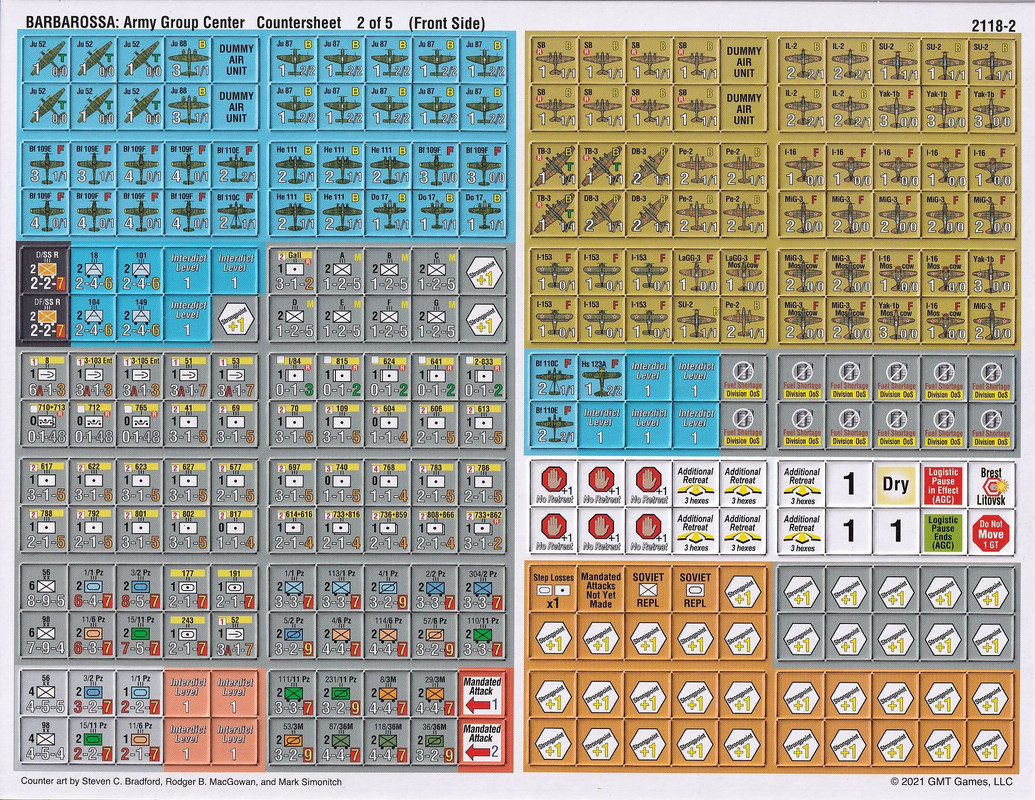Click the 98 infantry counter 7-9-4

(46, 636)
